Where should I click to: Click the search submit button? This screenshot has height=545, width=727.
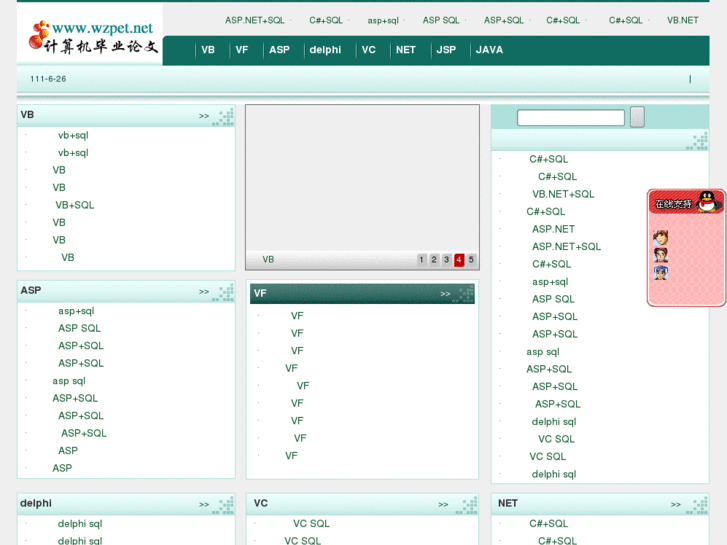637,117
